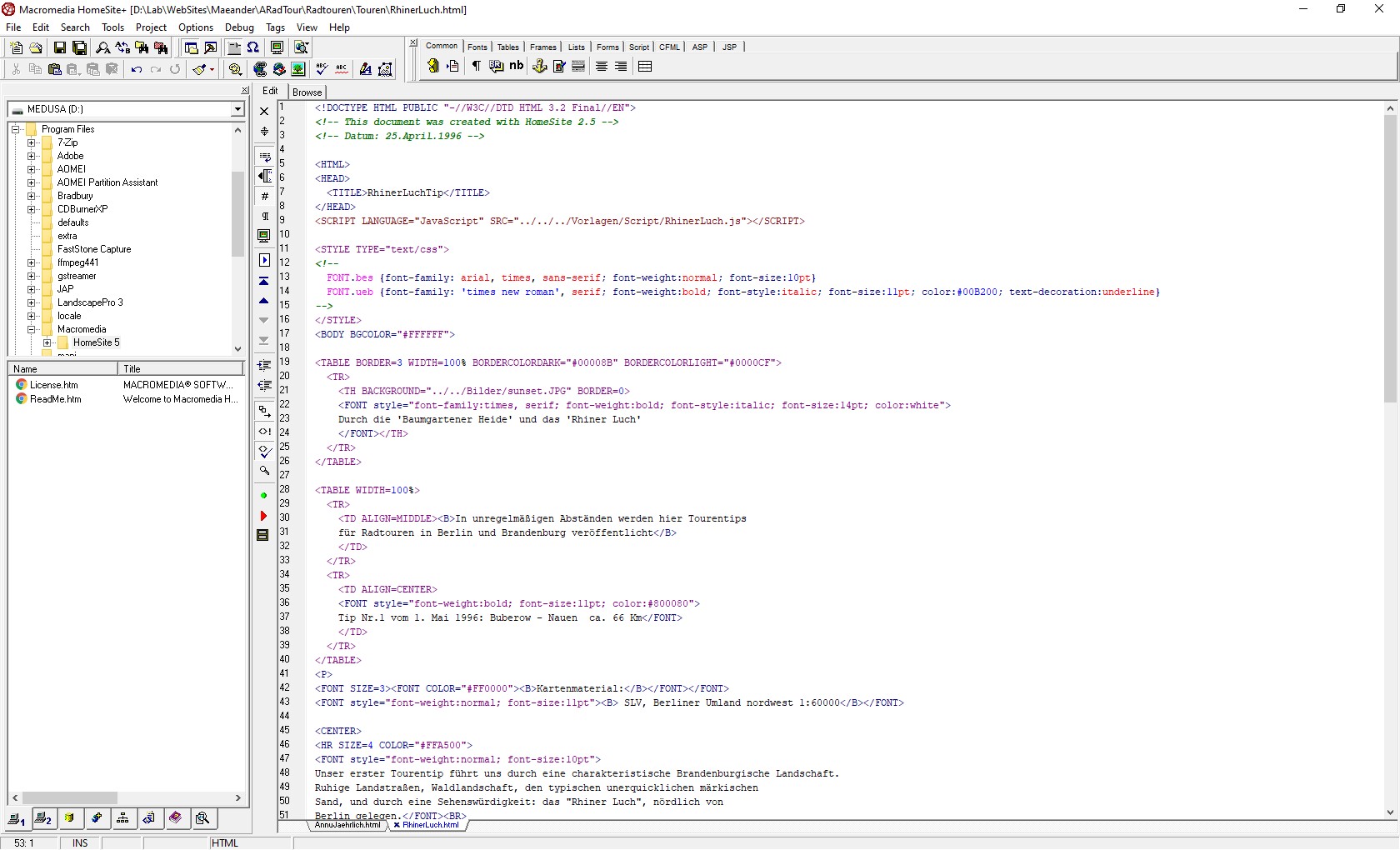Expand the CDBurnerXP folder
This screenshot has height=850, width=1400.
tap(32, 209)
